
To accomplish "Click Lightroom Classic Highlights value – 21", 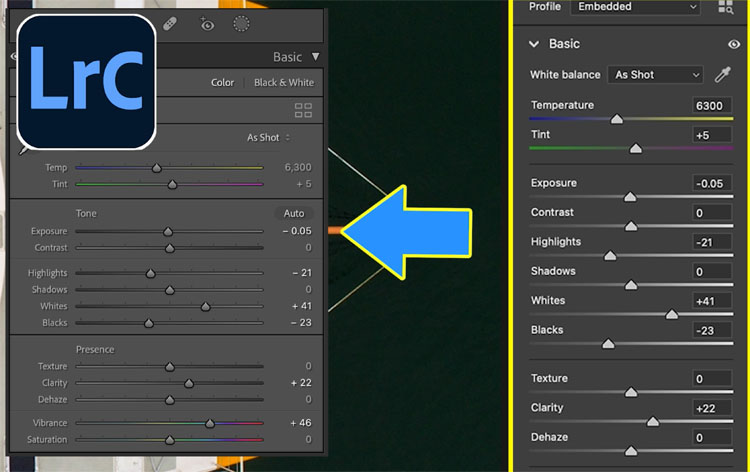I will pyautogui.click(x=302, y=273).
